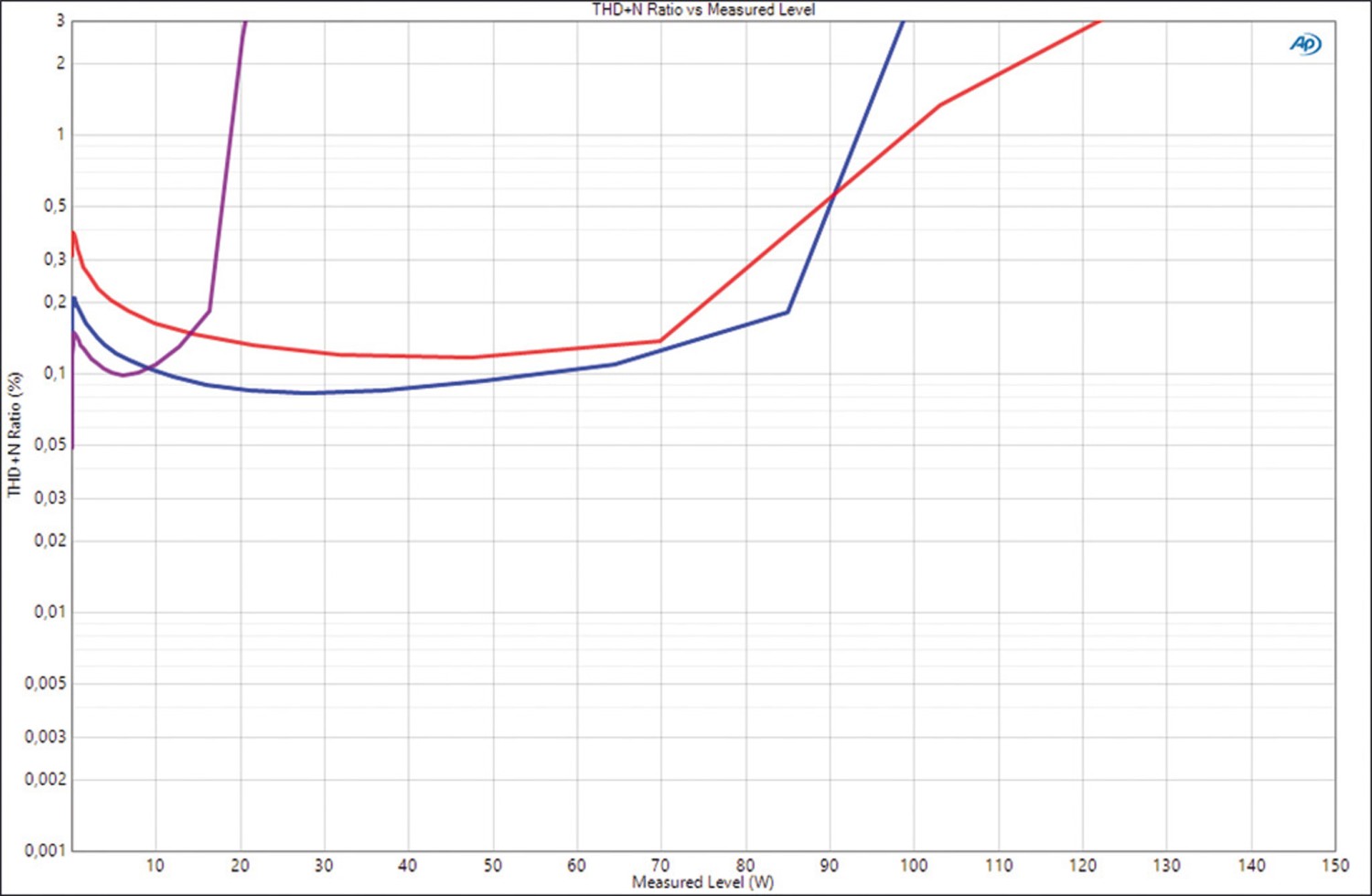
Task: Click the x-axis tick label 10
Action: (x=155, y=865)
